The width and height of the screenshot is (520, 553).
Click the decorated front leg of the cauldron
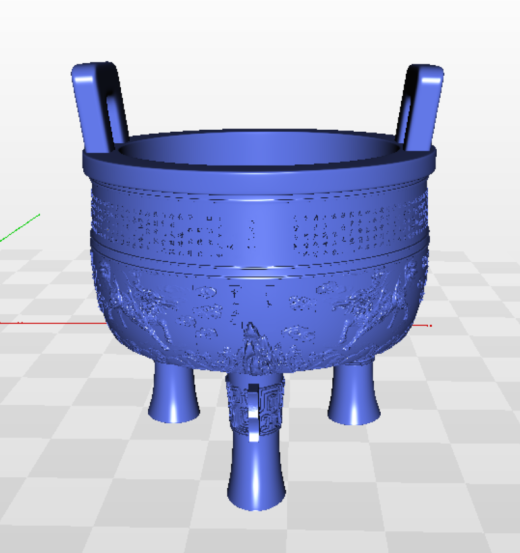[x=256, y=441]
